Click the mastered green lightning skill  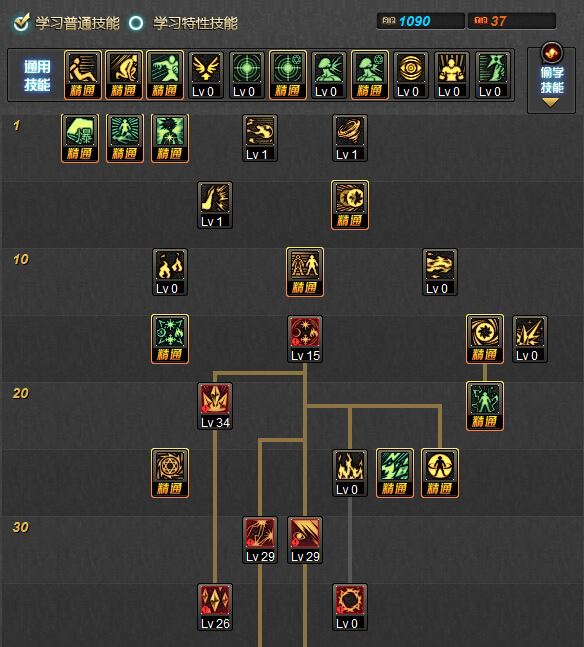coord(395,473)
